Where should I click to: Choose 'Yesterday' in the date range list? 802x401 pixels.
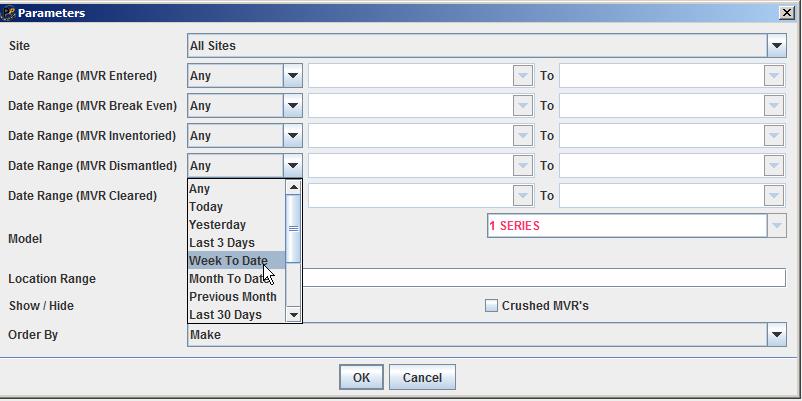click(x=217, y=225)
